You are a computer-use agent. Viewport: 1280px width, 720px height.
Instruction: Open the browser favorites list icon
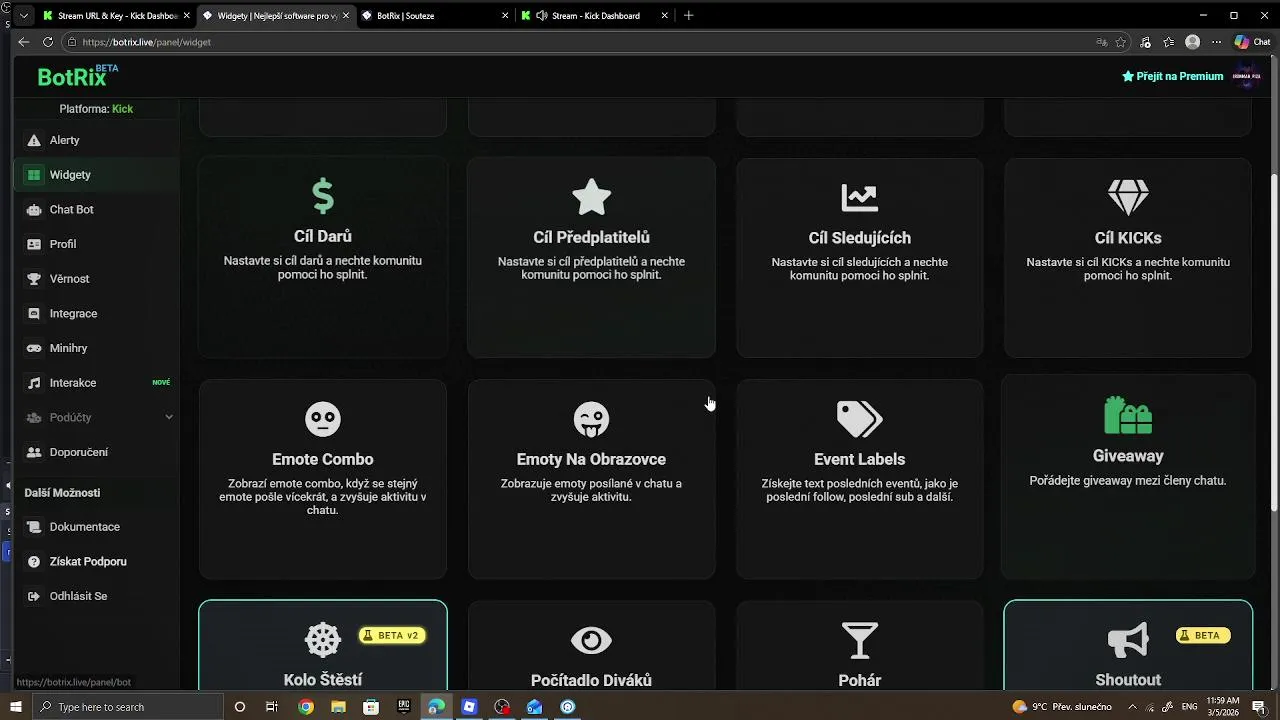click(1168, 42)
